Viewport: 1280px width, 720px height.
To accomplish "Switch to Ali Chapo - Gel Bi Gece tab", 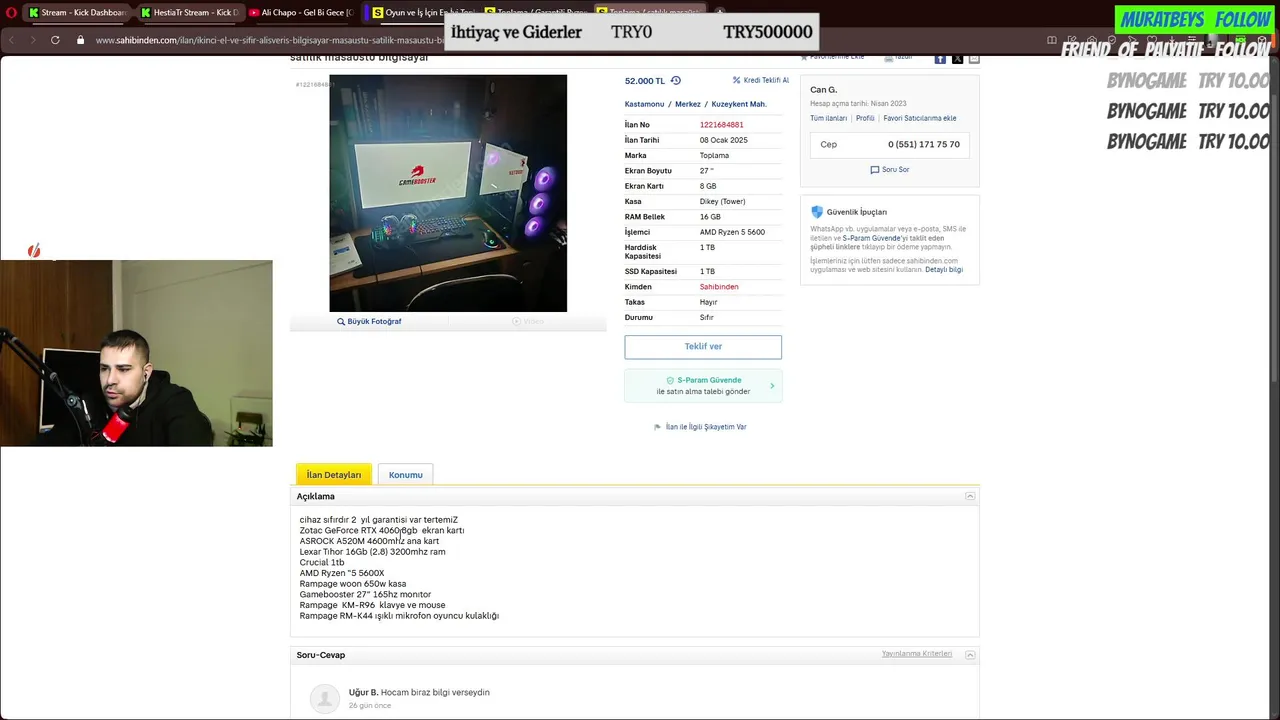I will tap(301, 13).
